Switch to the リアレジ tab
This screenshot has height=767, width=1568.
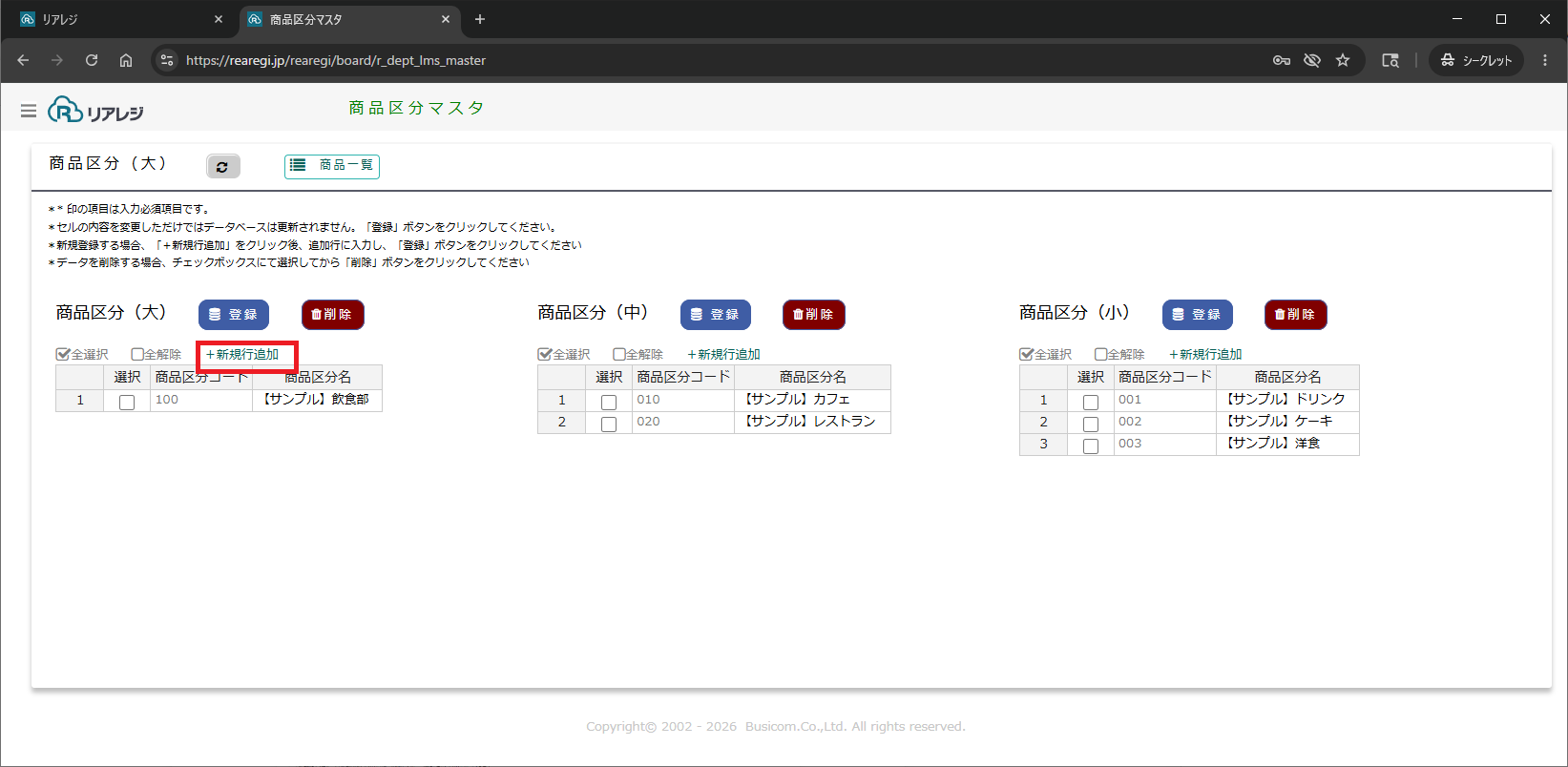(x=121, y=19)
